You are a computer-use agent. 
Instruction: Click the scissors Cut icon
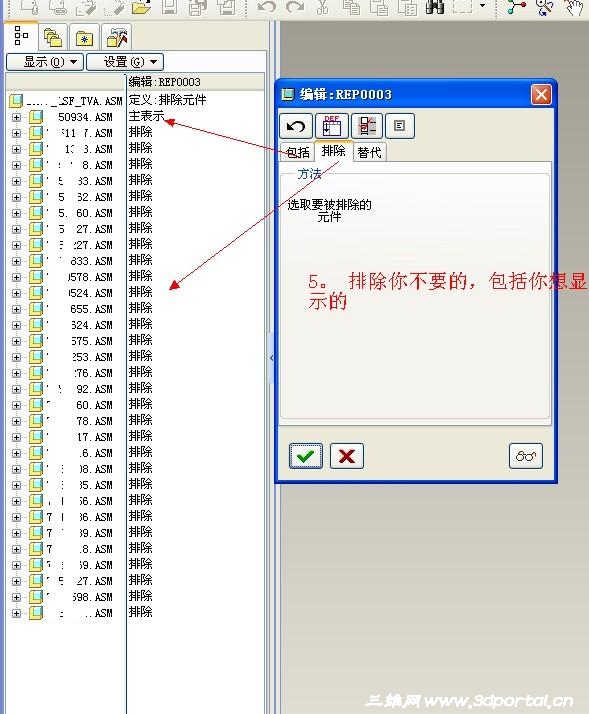[323, 7]
